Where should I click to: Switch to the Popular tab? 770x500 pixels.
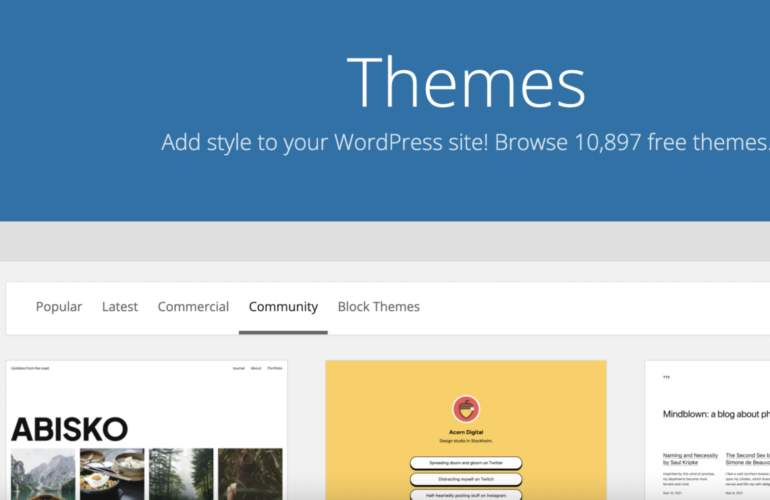(59, 307)
